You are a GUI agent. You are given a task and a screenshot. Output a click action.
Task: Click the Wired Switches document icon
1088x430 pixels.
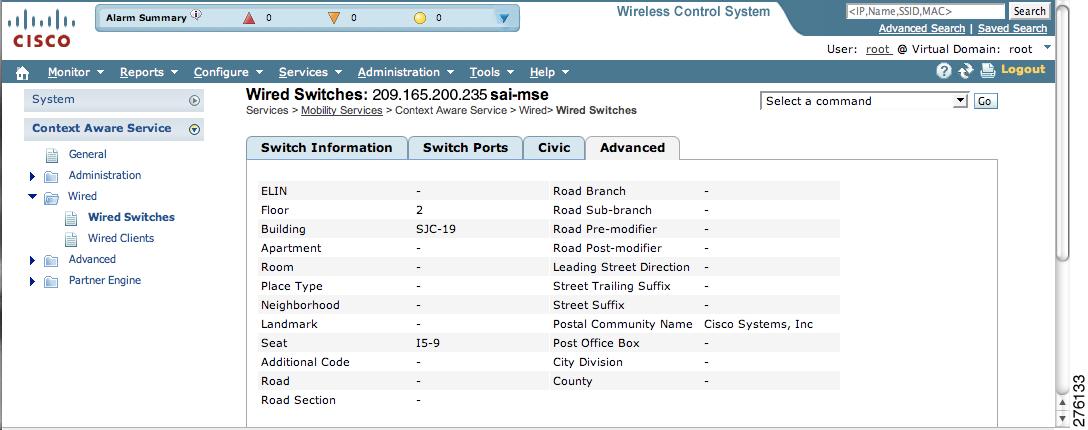click(71, 218)
